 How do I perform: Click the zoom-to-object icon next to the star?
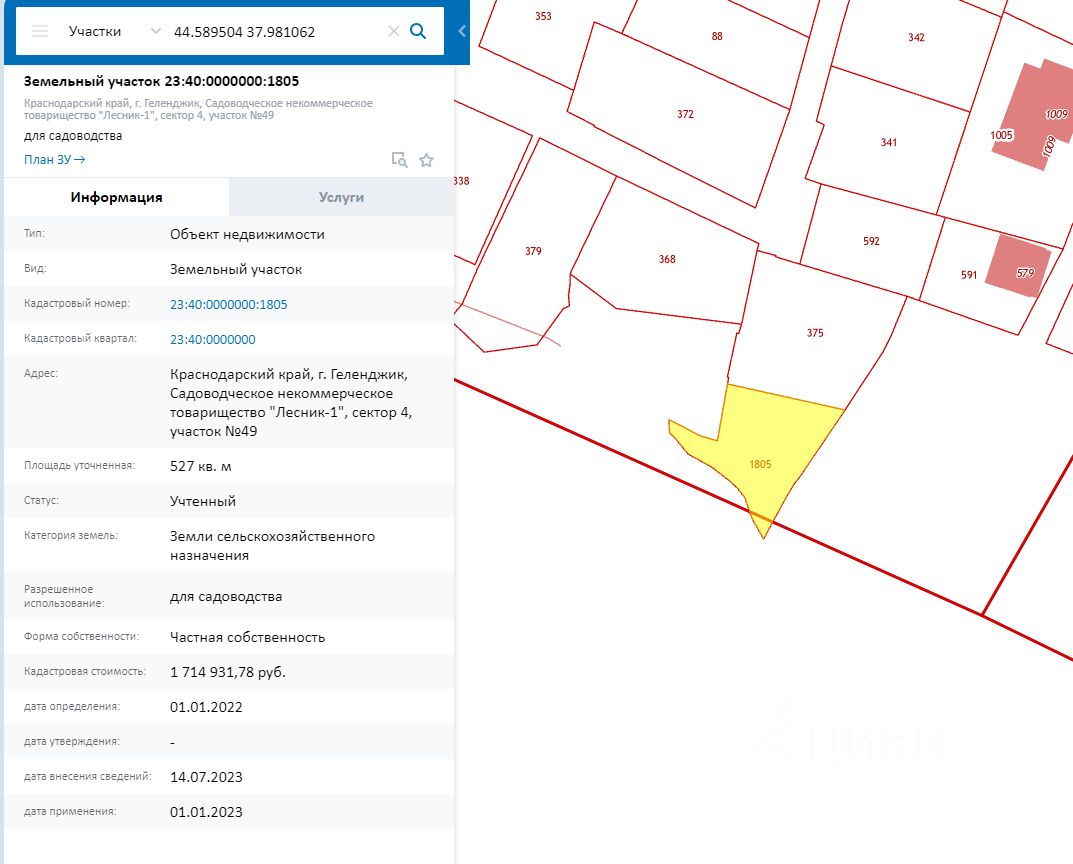(400, 160)
